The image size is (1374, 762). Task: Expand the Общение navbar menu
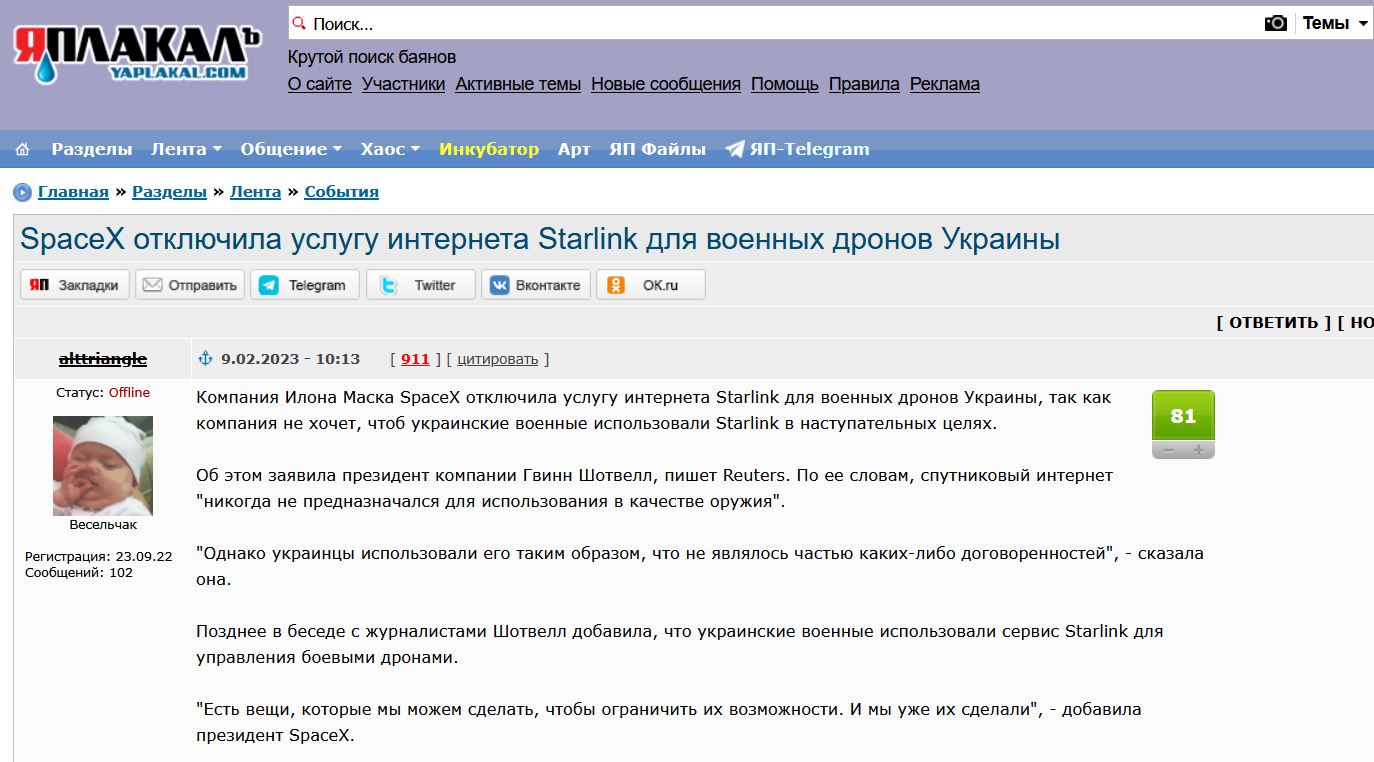pyautogui.click(x=291, y=149)
